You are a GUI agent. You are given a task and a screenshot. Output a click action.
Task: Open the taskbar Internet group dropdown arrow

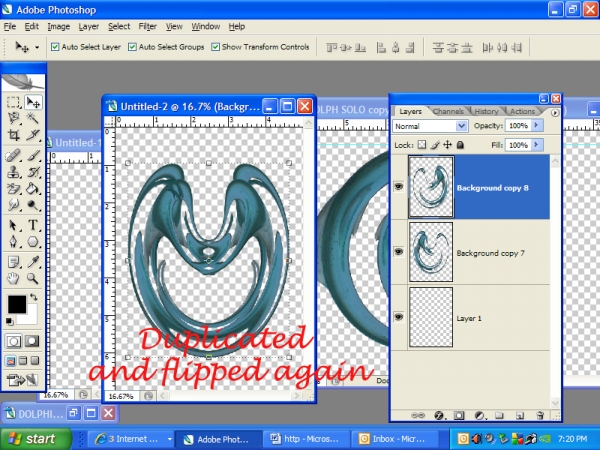click(169, 439)
